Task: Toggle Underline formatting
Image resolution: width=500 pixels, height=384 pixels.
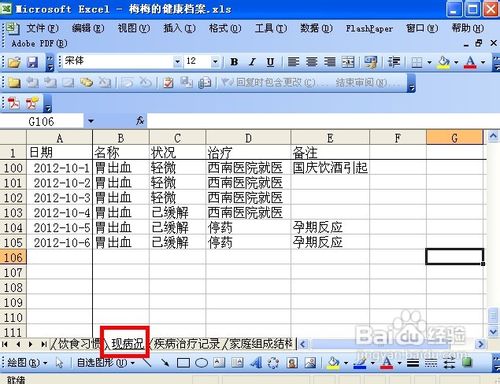Action: point(270,62)
